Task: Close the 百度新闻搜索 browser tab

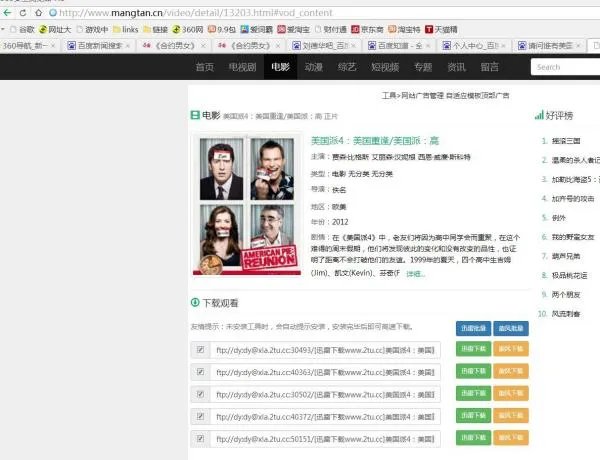Action: [128, 46]
